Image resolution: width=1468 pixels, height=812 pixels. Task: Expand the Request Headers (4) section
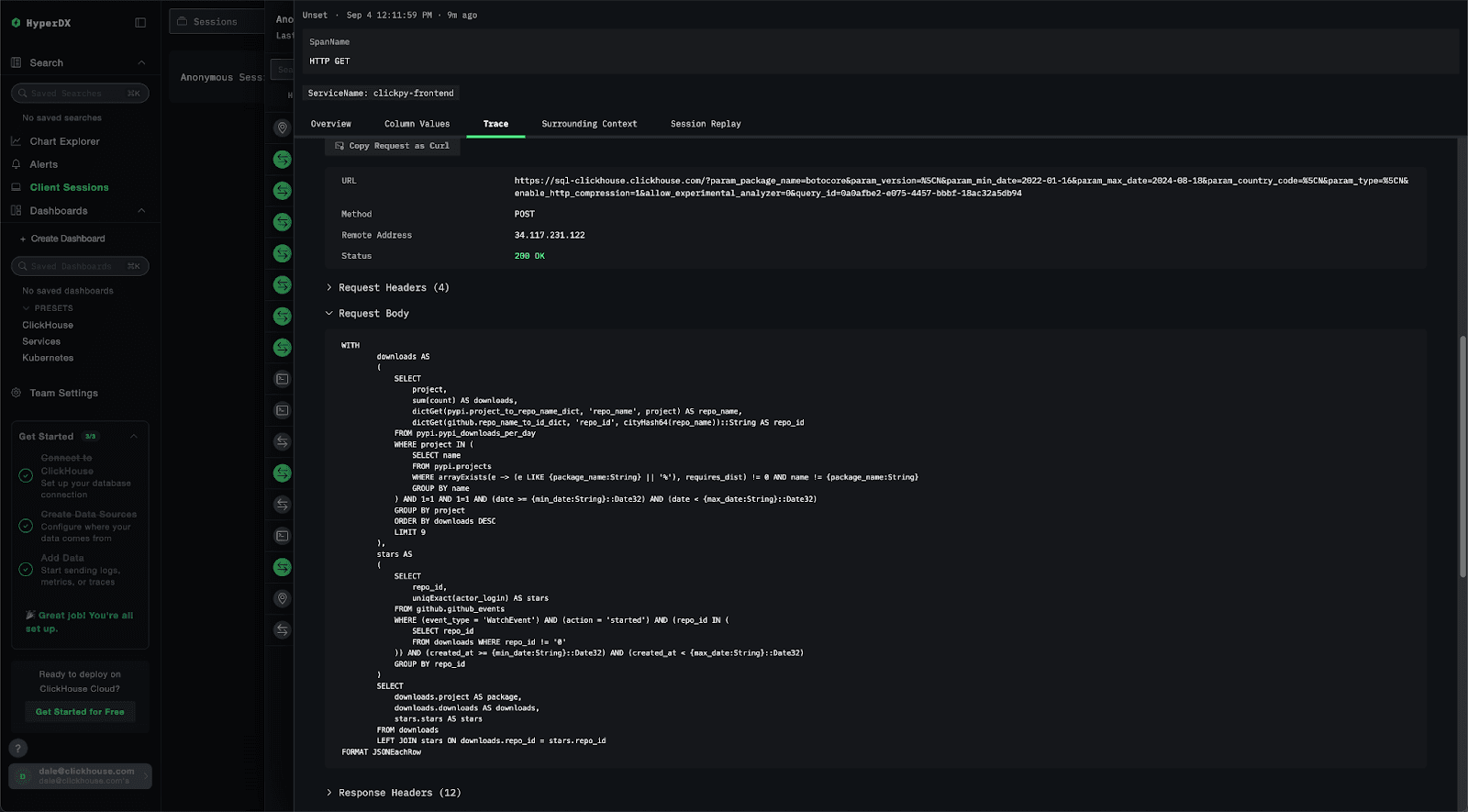point(393,288)
